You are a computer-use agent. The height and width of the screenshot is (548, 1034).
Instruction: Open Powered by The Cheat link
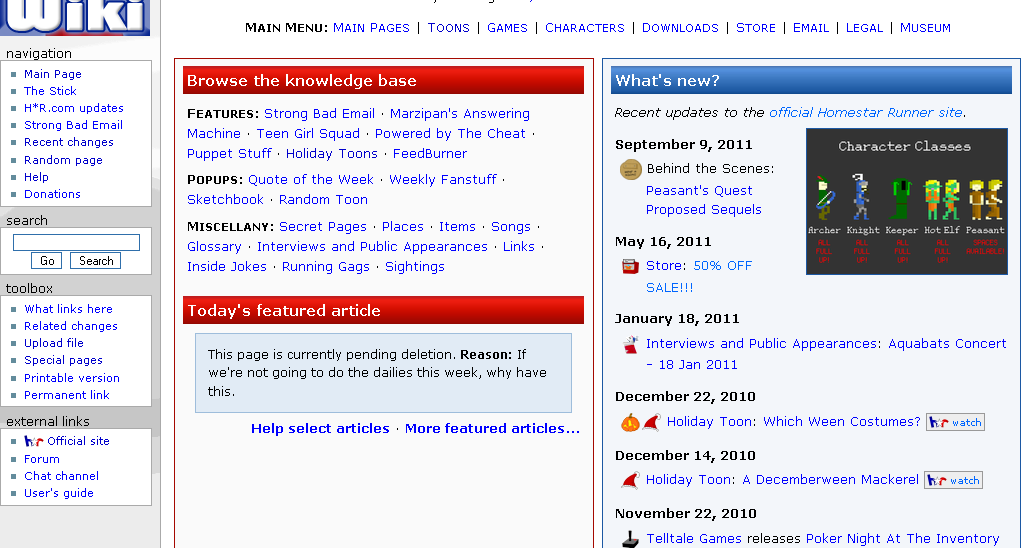pos(450,133)
